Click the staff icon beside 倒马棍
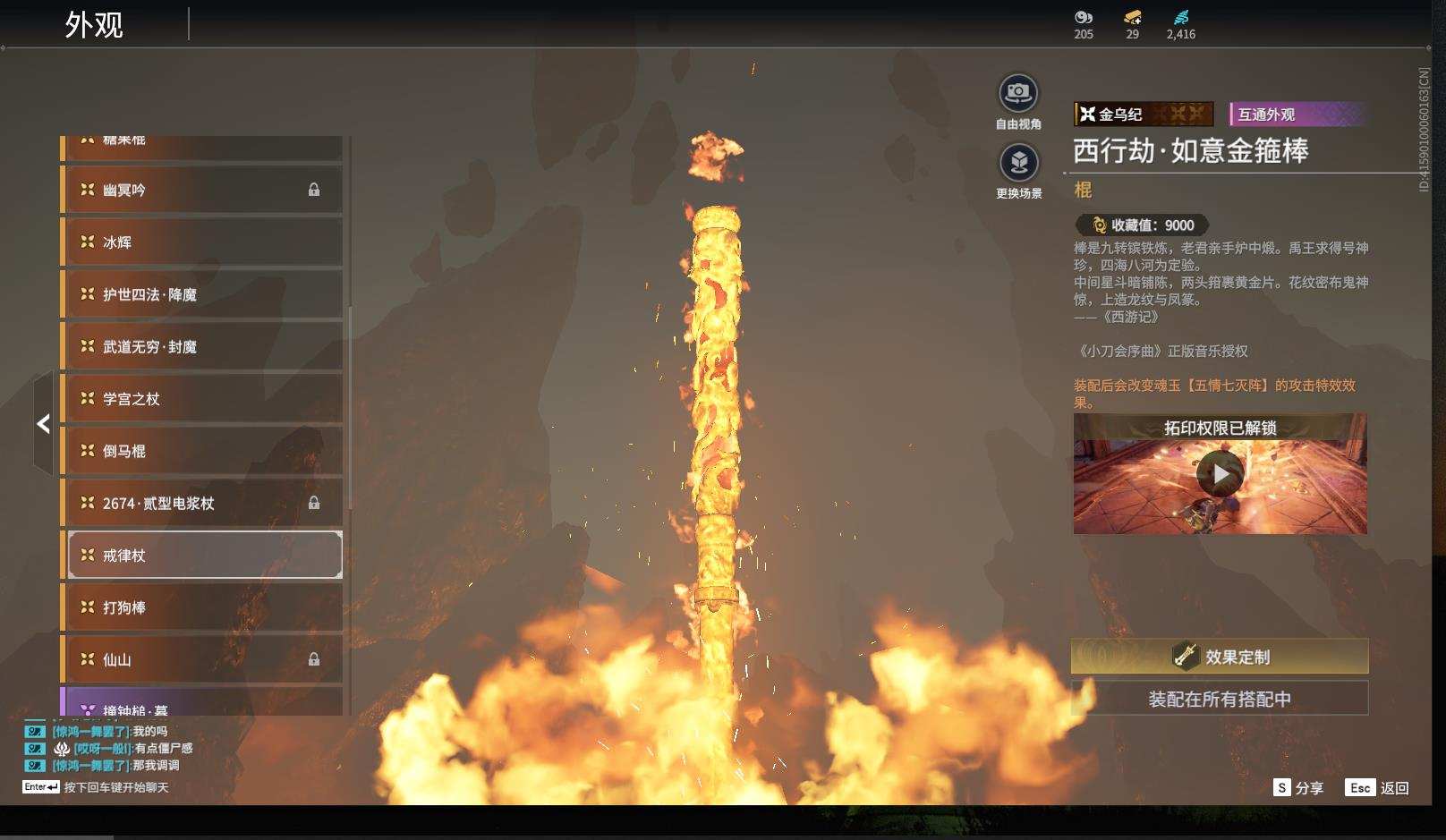The height and width of the screenshot is (840, 1446). 88,451
